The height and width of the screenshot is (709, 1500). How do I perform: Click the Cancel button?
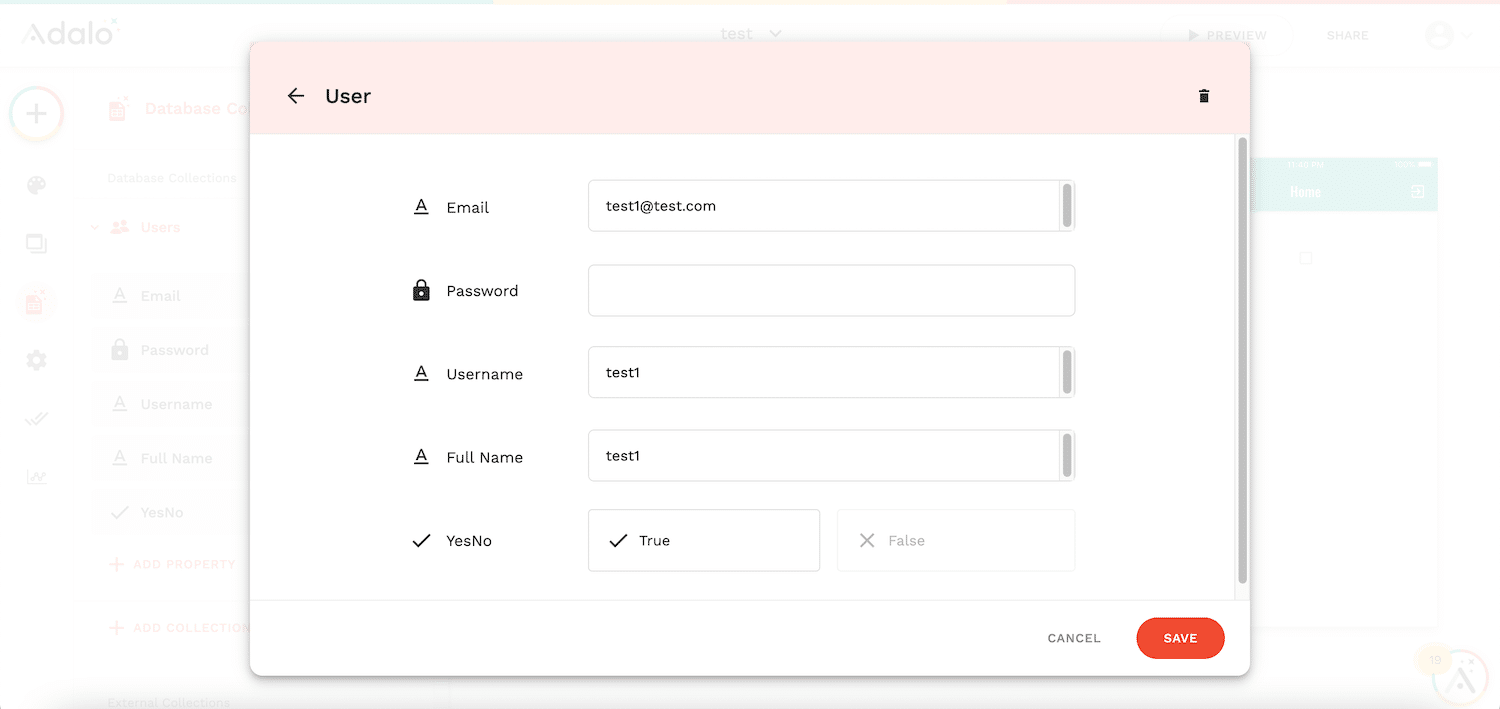click(x=1074, y=638)
